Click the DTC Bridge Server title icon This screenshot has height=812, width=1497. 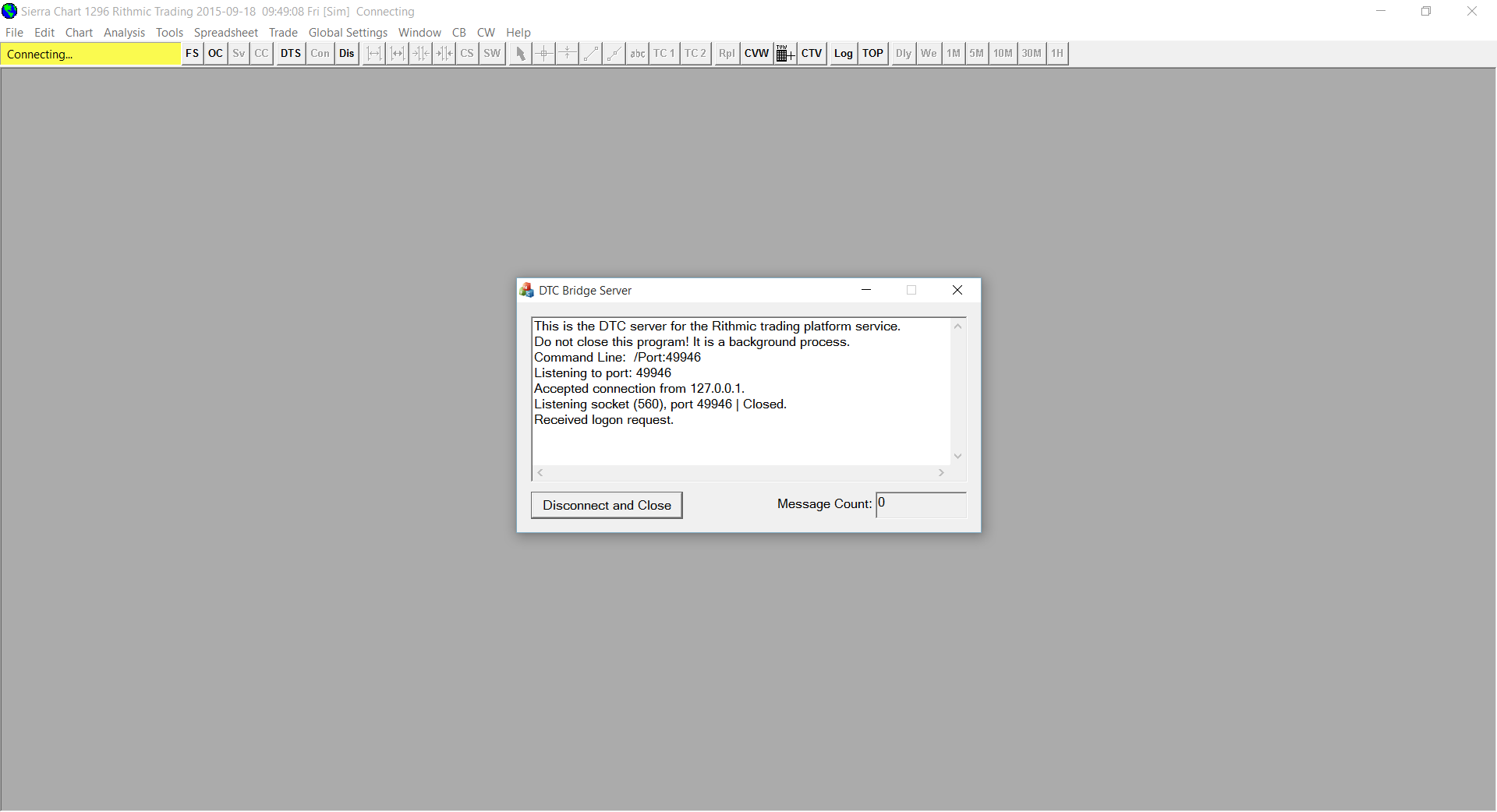coord(527,291)
